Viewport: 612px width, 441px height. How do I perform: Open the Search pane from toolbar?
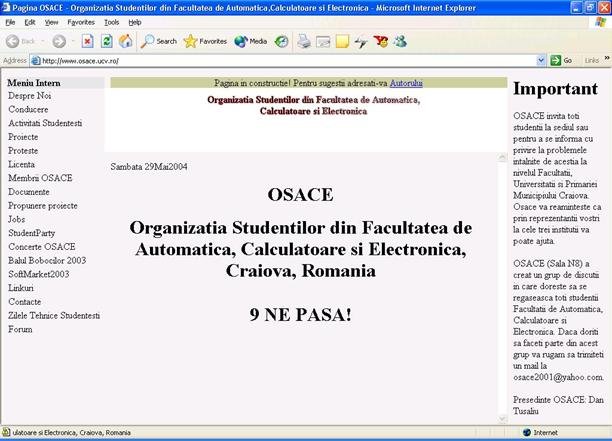(158, 41)
